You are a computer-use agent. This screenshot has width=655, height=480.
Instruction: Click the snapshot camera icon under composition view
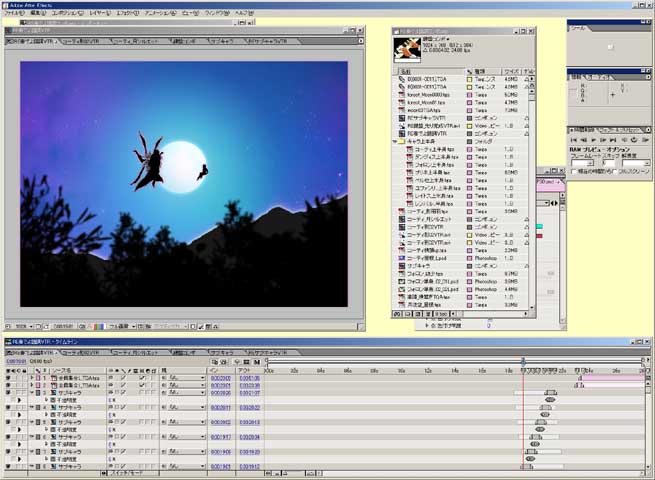82,326
